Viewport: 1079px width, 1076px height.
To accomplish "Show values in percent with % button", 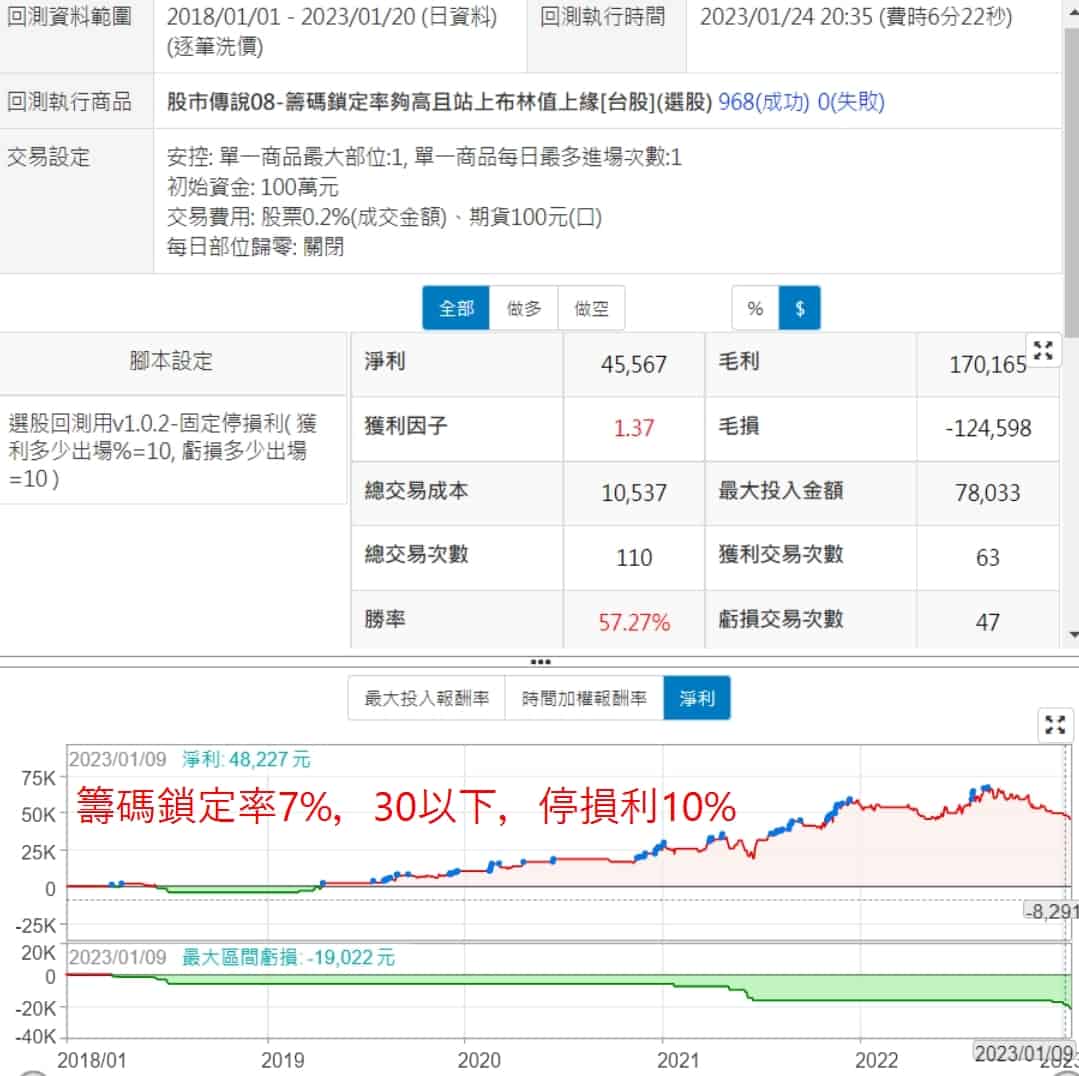I will tap(755, 308).
